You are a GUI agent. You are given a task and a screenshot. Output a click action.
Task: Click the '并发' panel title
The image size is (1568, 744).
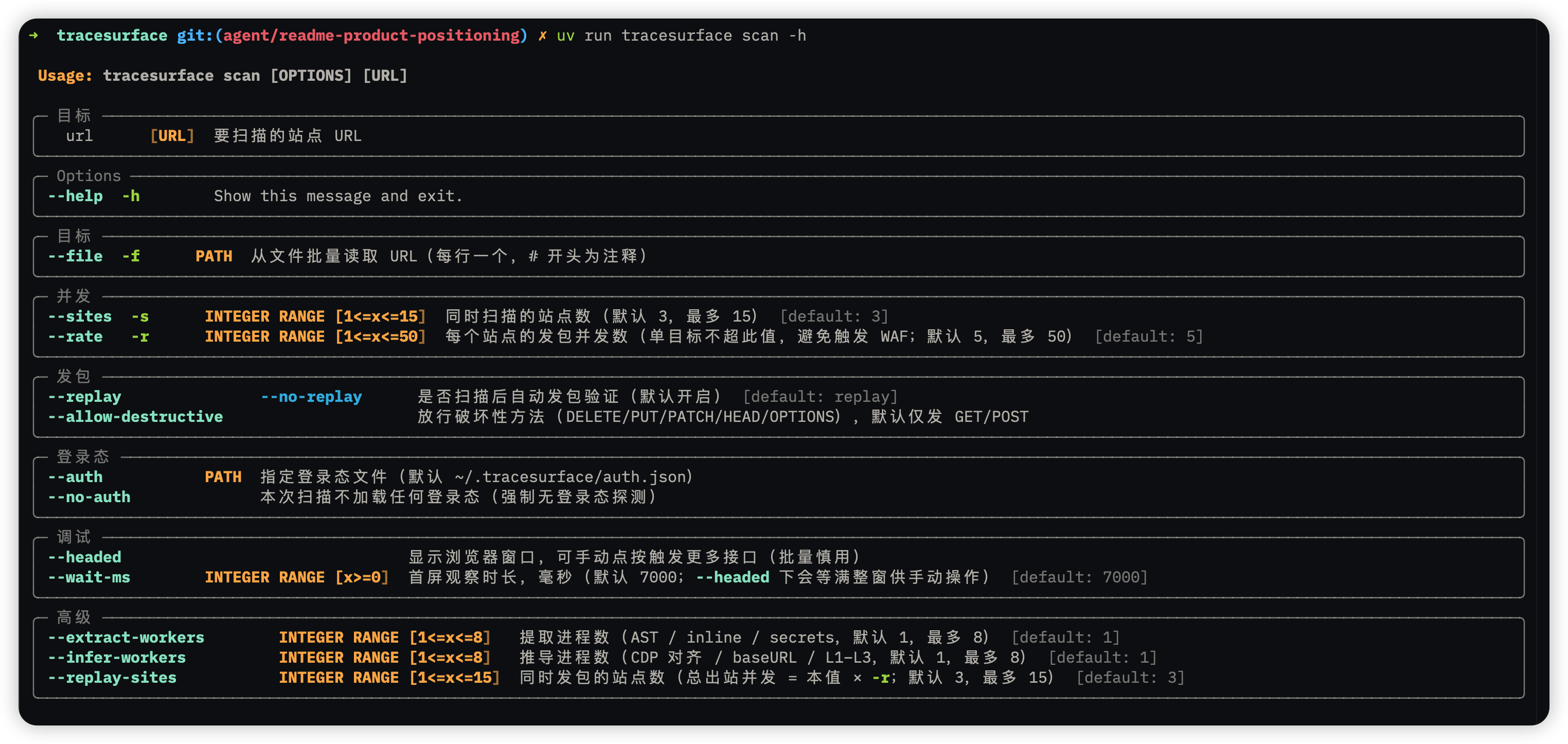click(74, 296)
